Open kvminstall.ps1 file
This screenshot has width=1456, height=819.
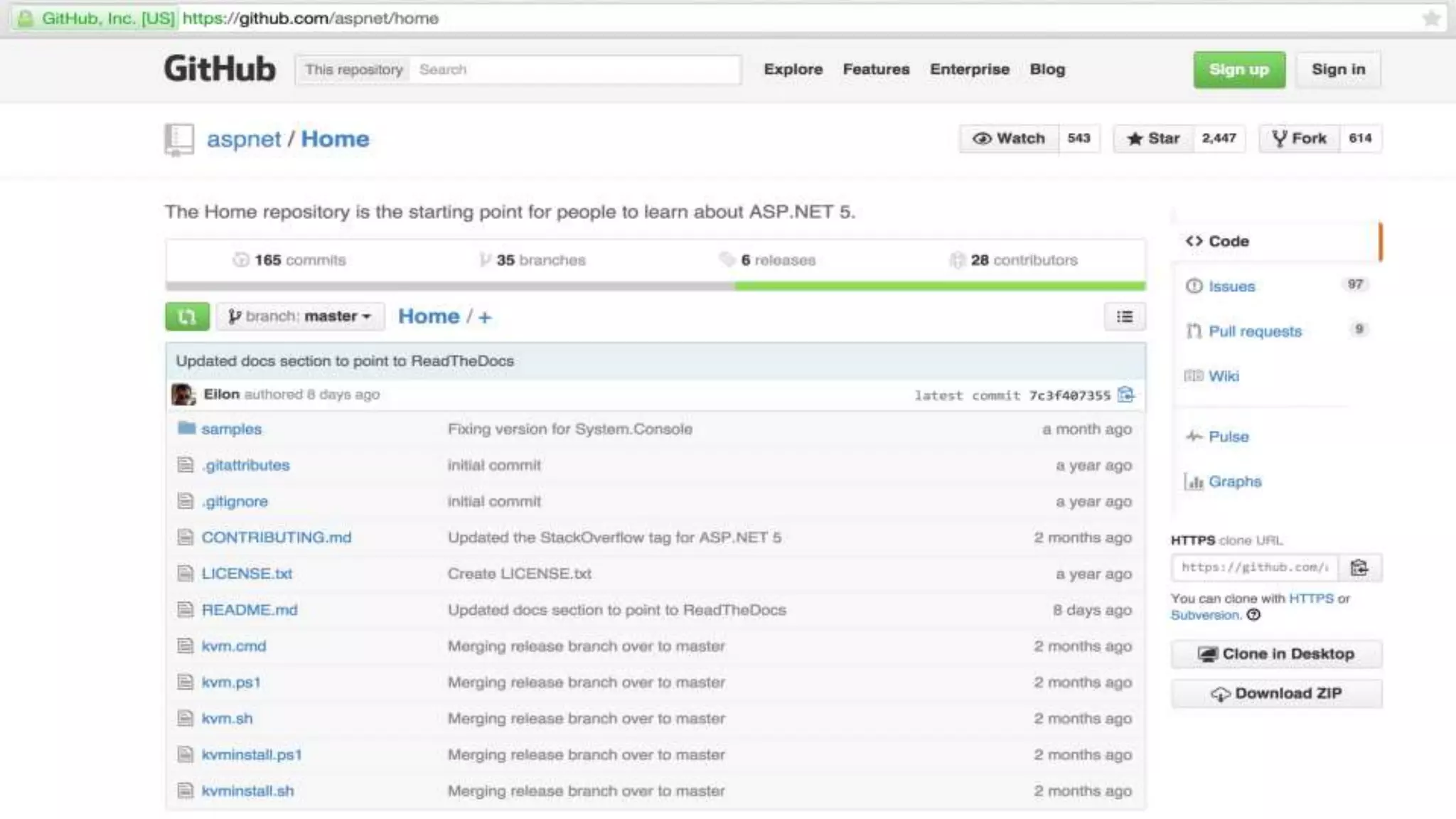click(252, 755)
